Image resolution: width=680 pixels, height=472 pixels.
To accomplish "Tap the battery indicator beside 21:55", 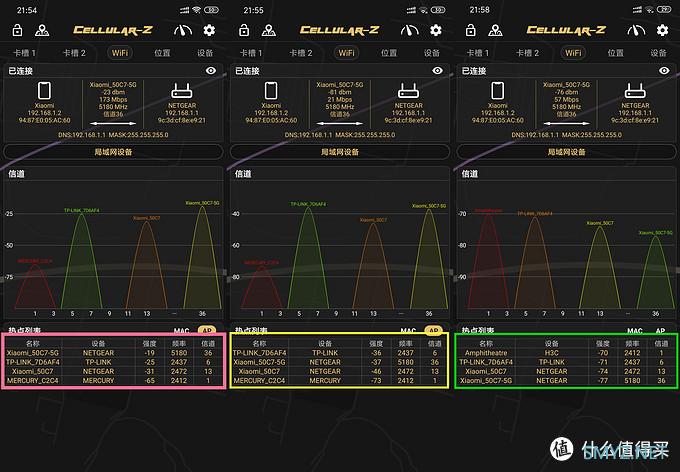I will pos(438,10).
